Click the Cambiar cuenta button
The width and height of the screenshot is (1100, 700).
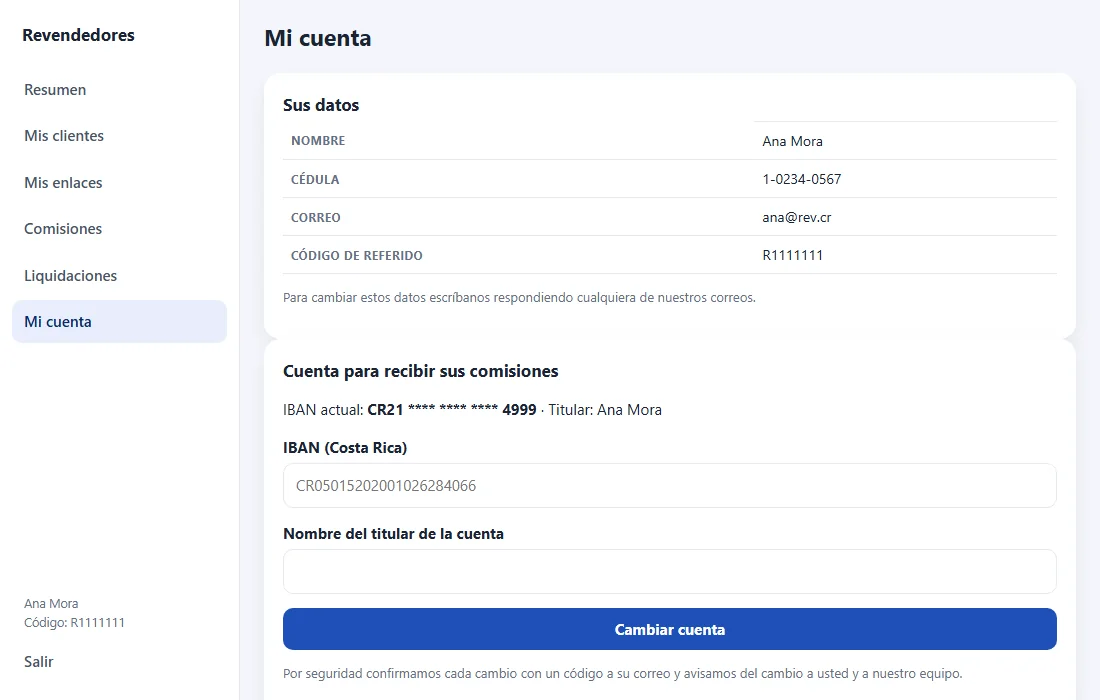point(669,629)
